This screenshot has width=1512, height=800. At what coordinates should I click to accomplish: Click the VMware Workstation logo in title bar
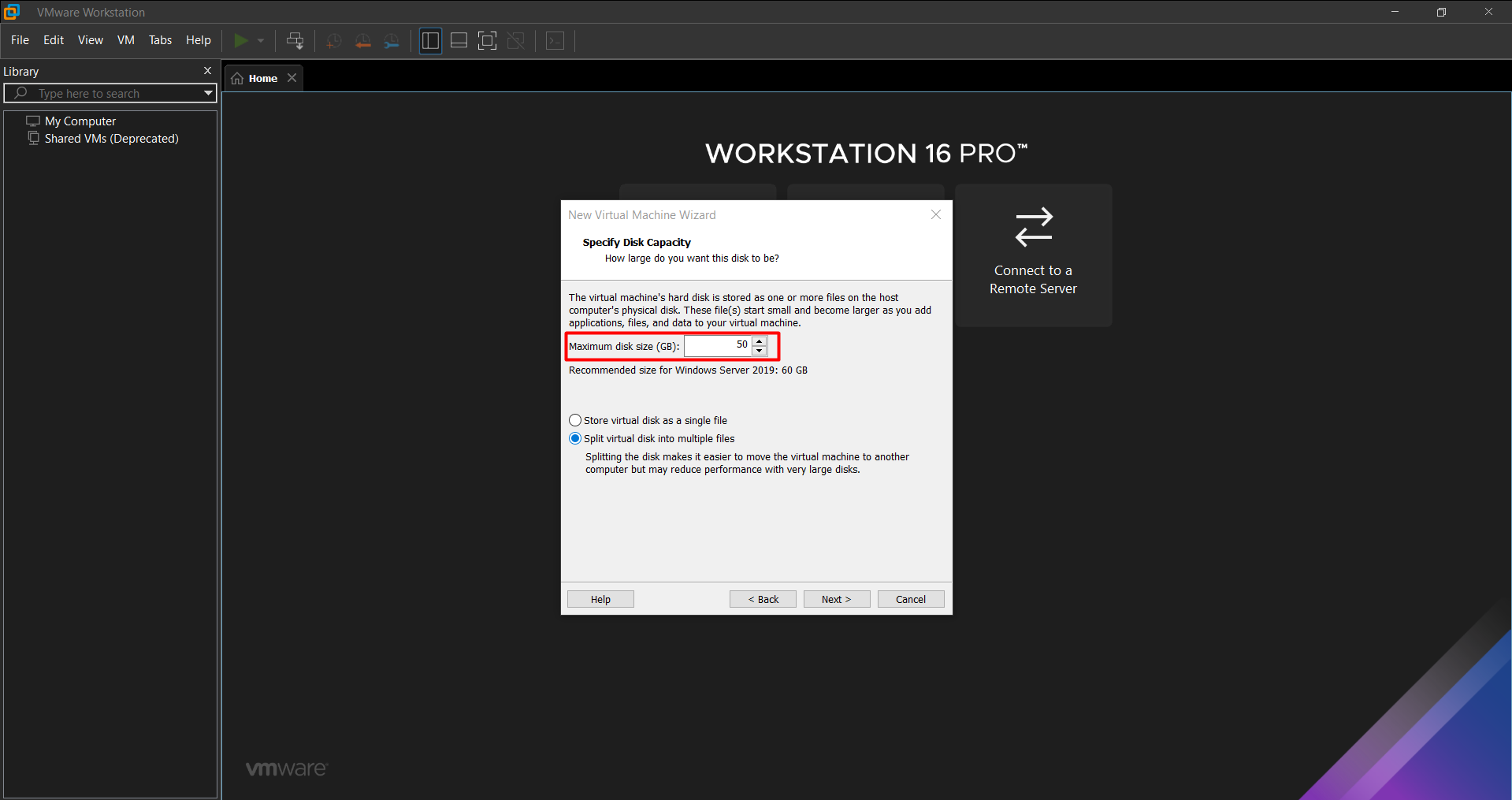12,12
